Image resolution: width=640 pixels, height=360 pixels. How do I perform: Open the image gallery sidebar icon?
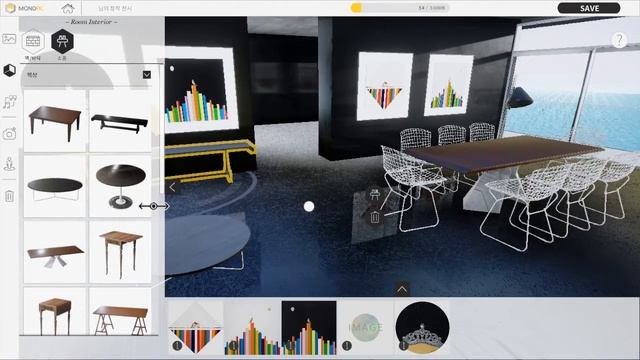tap(9, 39)
